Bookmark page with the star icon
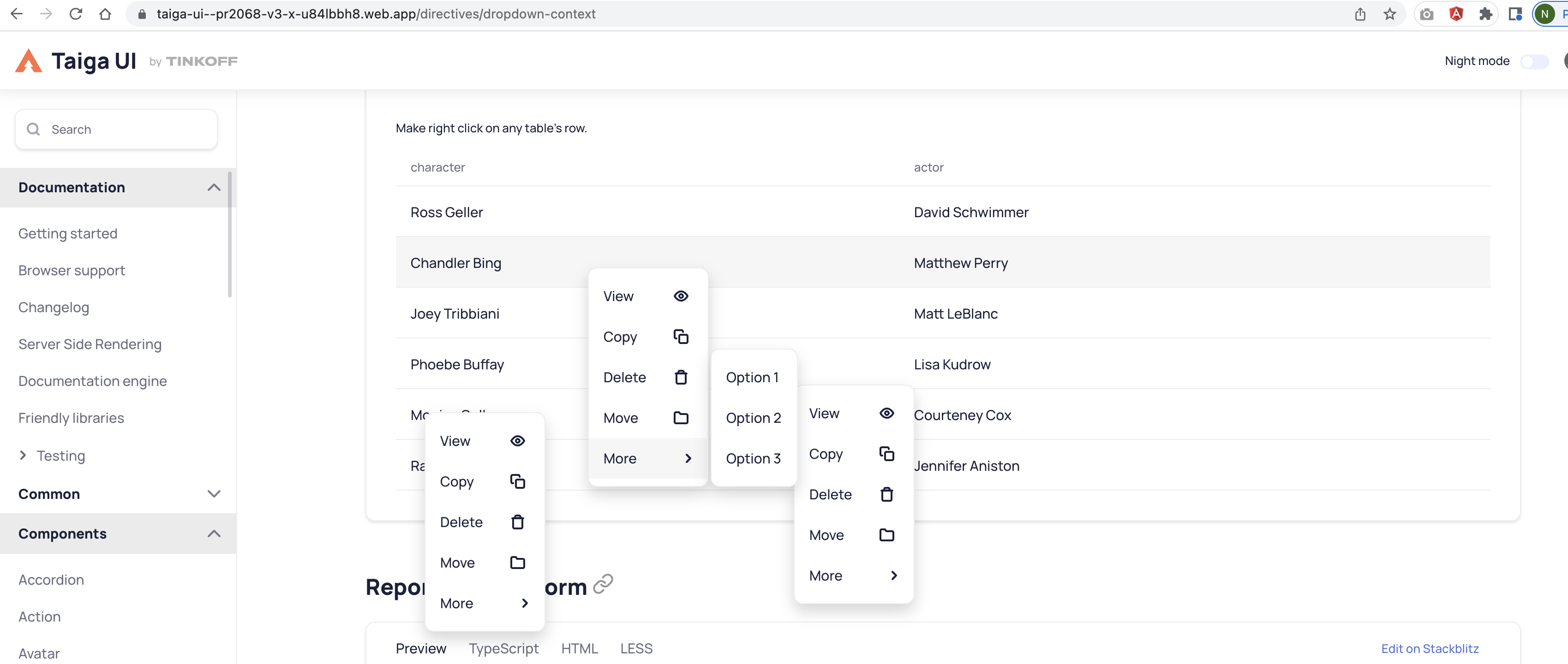1568x664 pixels. pos(1390,14)
